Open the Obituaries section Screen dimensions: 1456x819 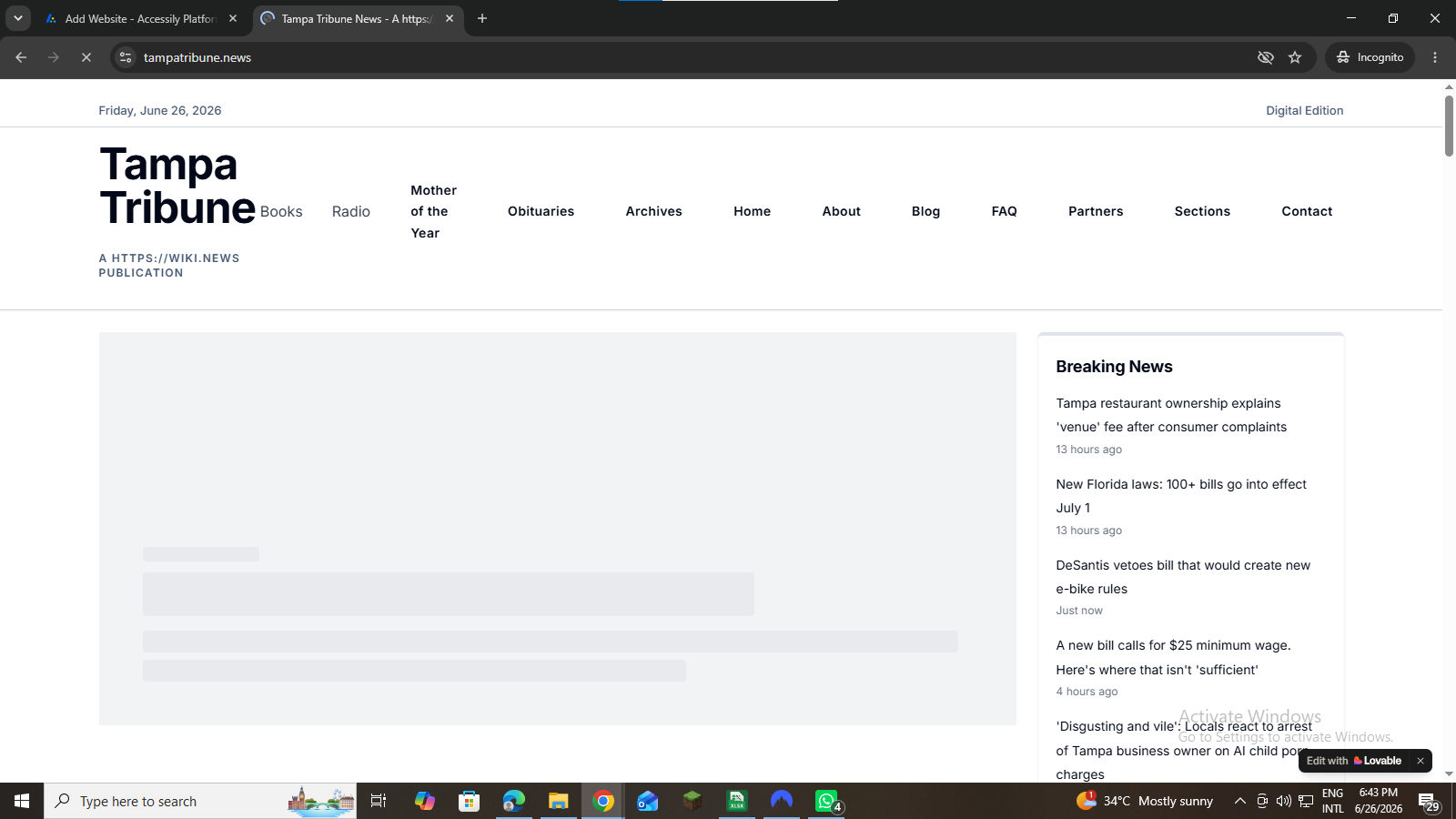(541, 211)
